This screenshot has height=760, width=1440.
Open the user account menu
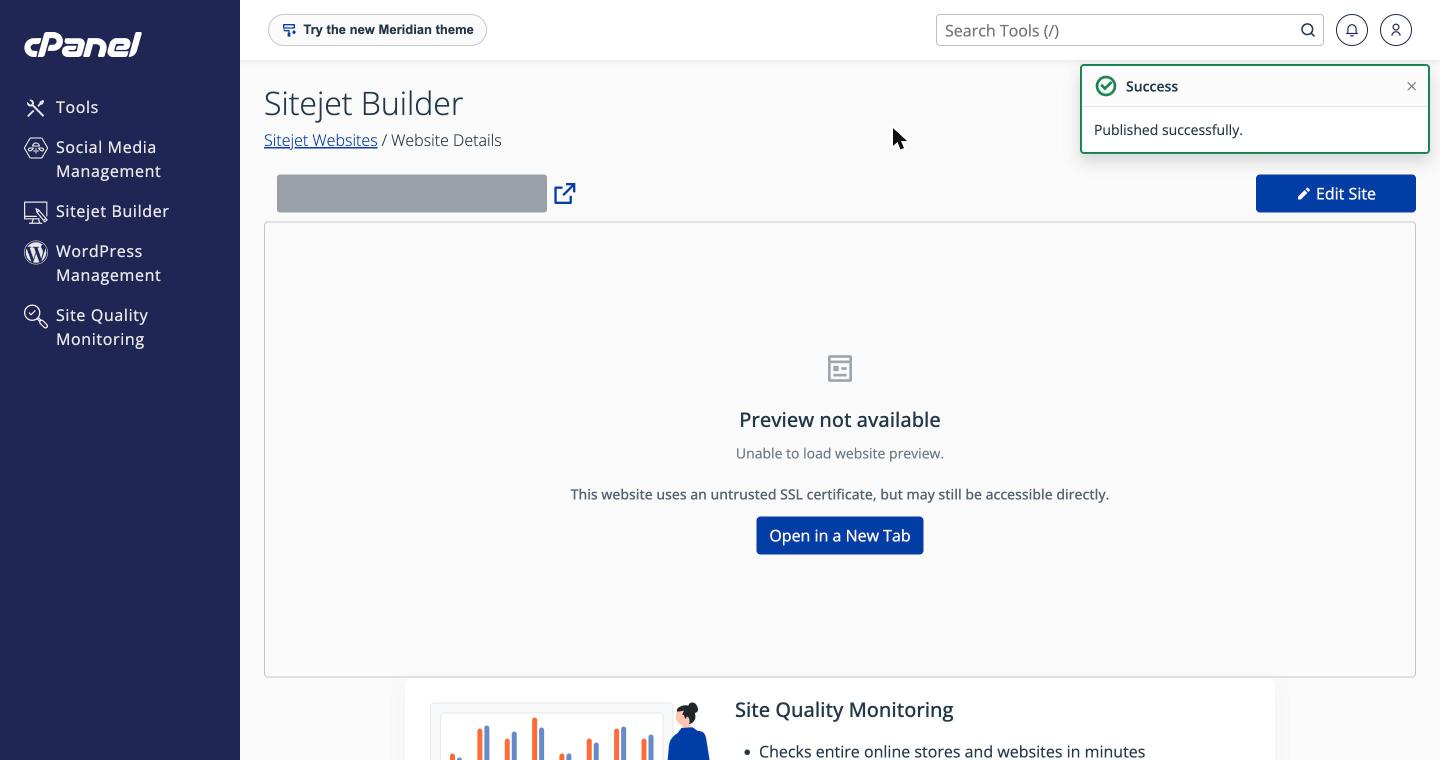pyautogui.click(x=1396, y=30)
